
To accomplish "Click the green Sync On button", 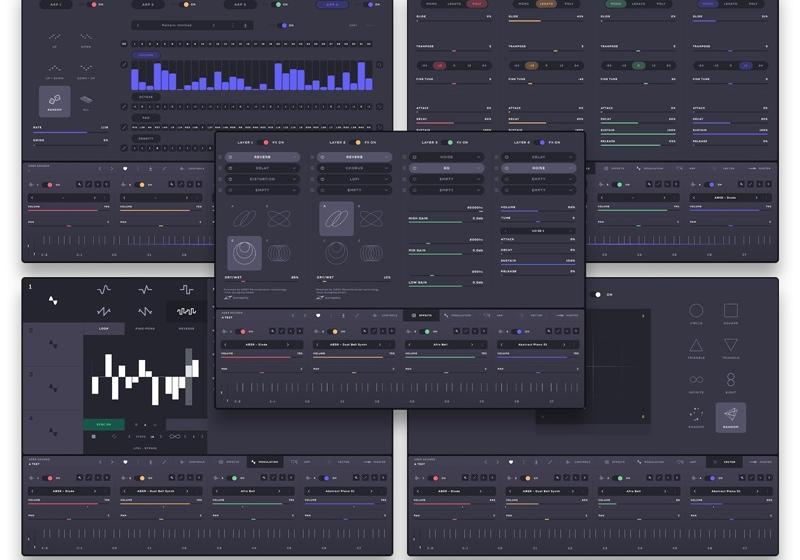I will (104, 424).
